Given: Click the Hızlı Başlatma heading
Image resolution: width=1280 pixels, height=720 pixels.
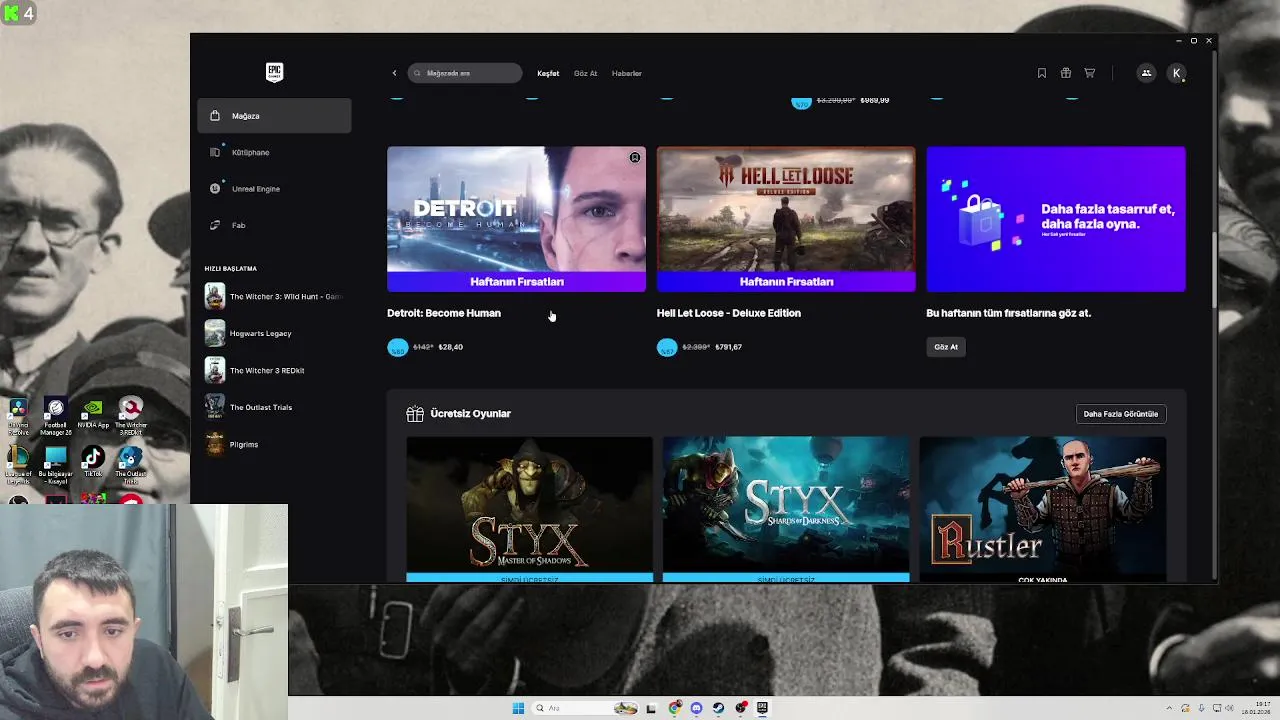Looking at the screenshot, I should [x=231, y=268].
